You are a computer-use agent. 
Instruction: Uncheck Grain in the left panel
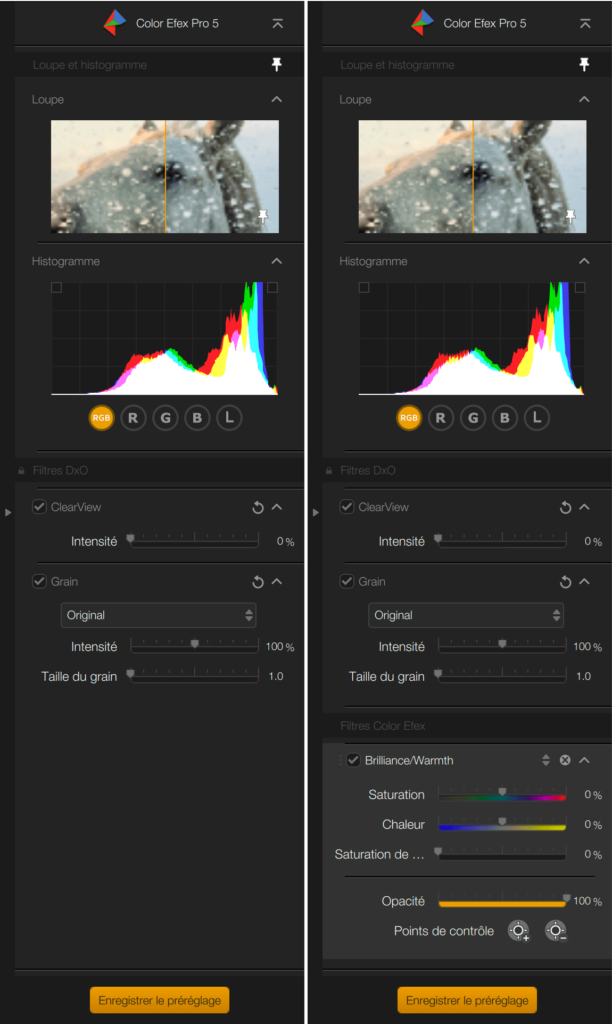pos(39,581)
